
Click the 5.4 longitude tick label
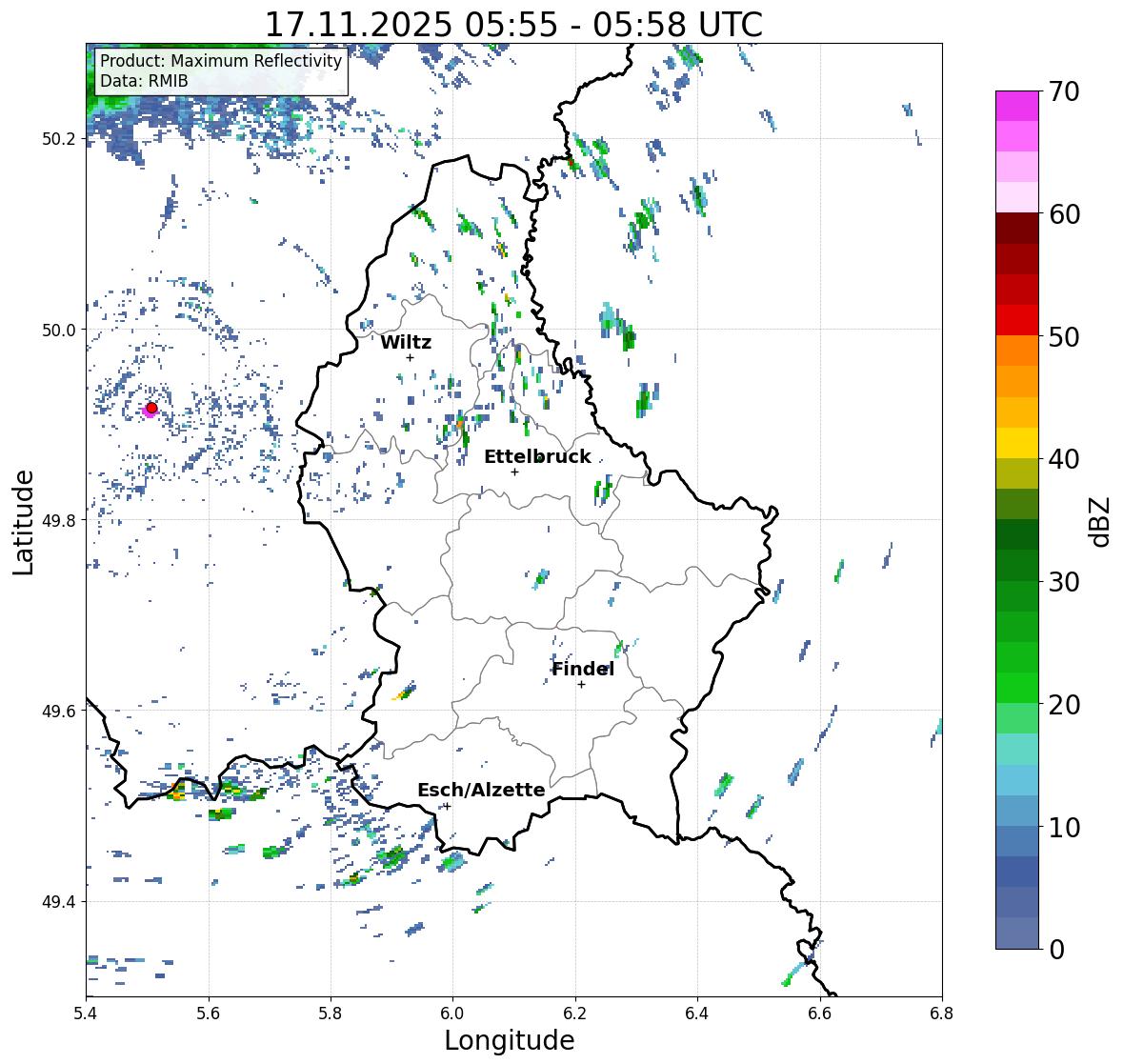[x=86, y=1014]
